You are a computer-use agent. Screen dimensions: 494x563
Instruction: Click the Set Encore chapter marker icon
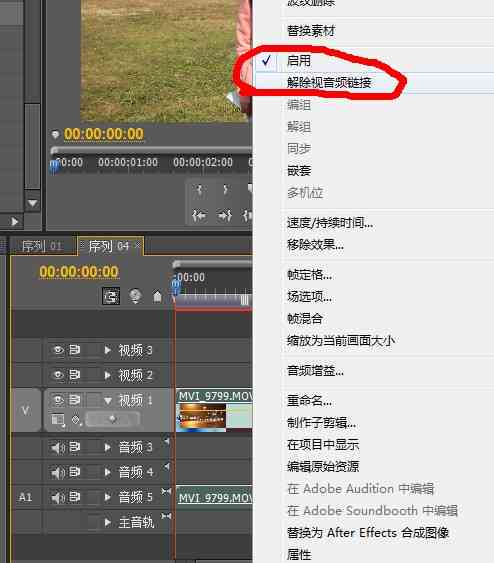click(135, 296)
